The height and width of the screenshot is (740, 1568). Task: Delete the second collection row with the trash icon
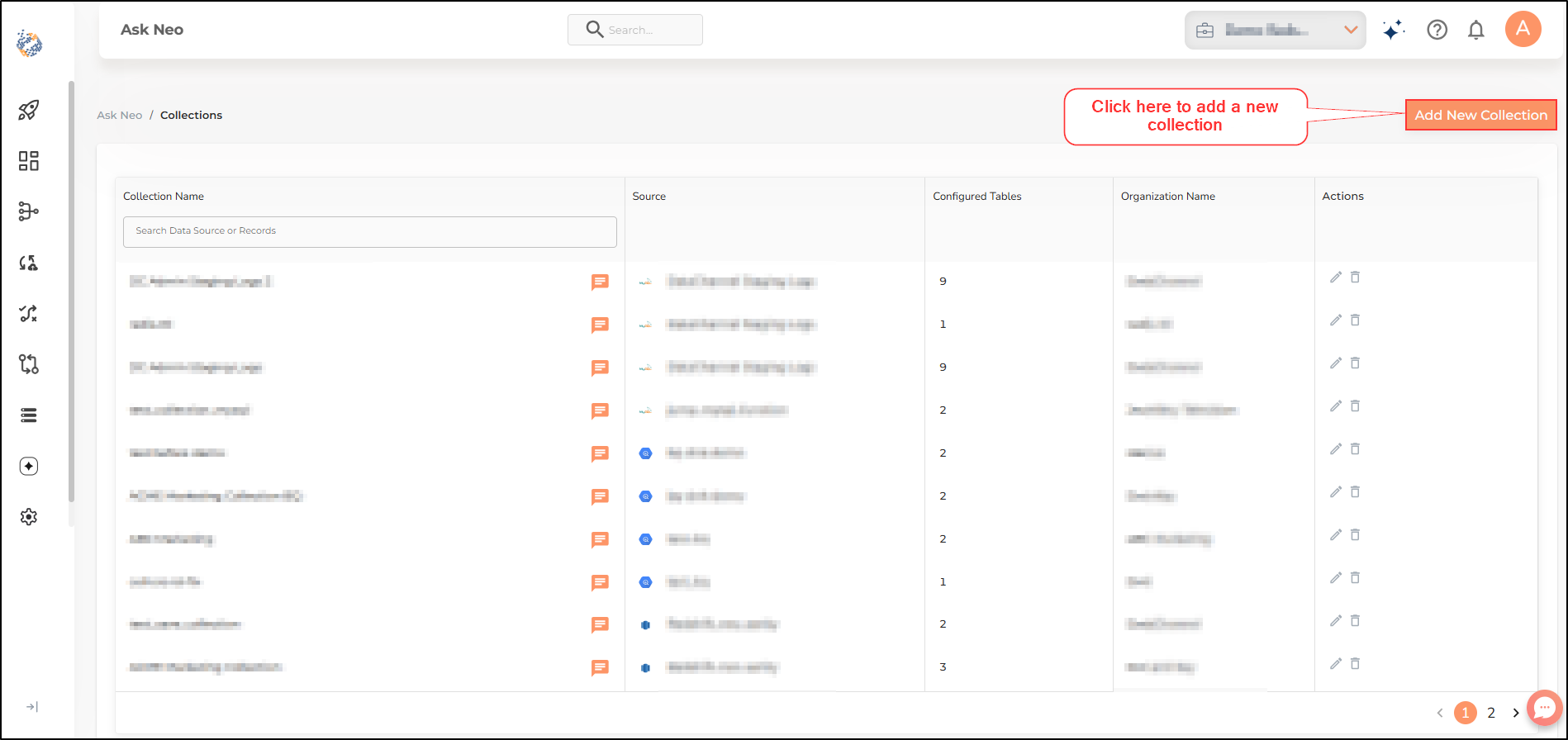1355,320
